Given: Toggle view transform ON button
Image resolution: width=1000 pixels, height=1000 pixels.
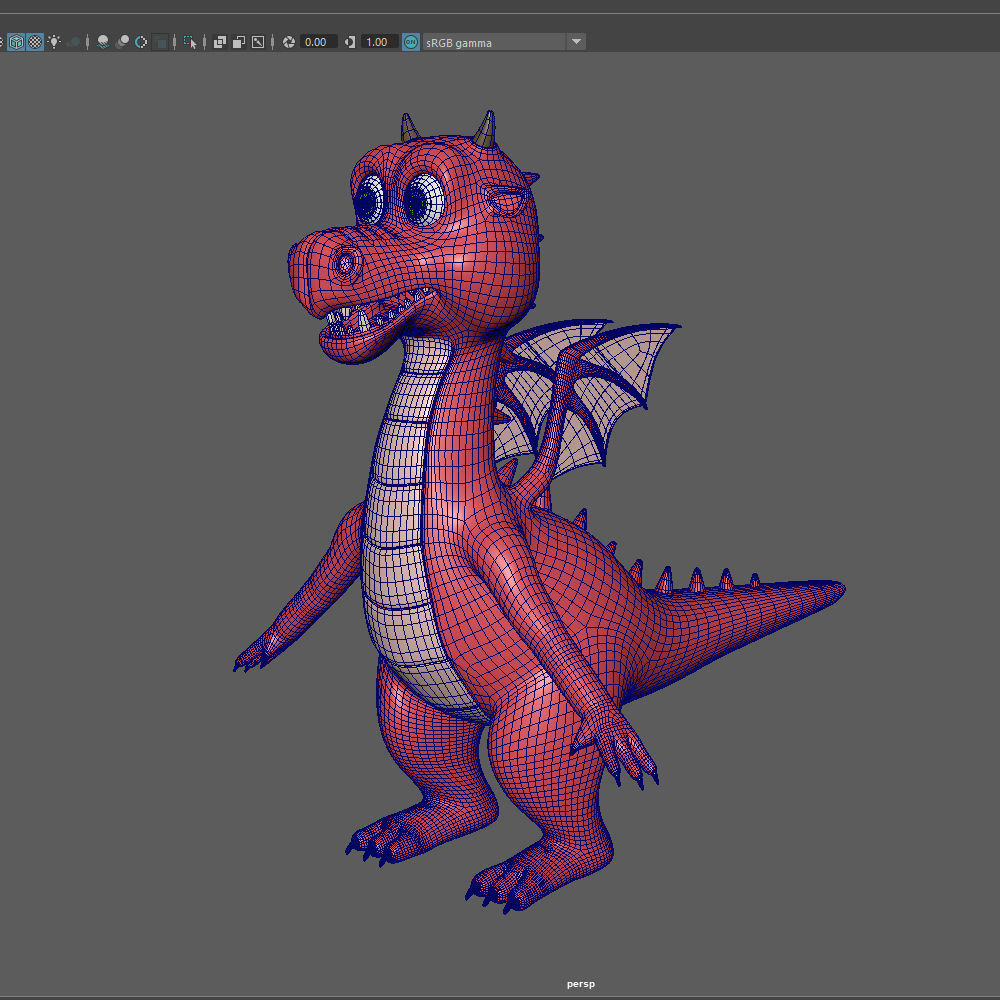Looking at the screenshot, I should tap(411, 42).
